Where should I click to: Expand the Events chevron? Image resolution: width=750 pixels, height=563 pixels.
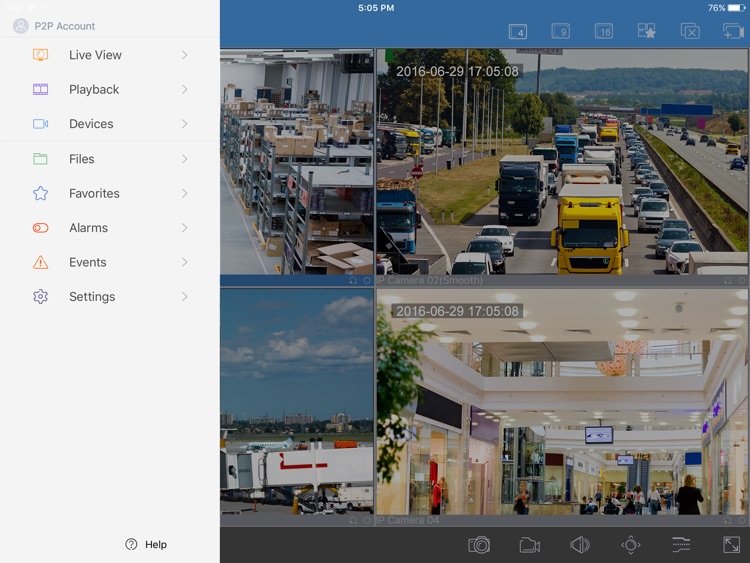185,262
